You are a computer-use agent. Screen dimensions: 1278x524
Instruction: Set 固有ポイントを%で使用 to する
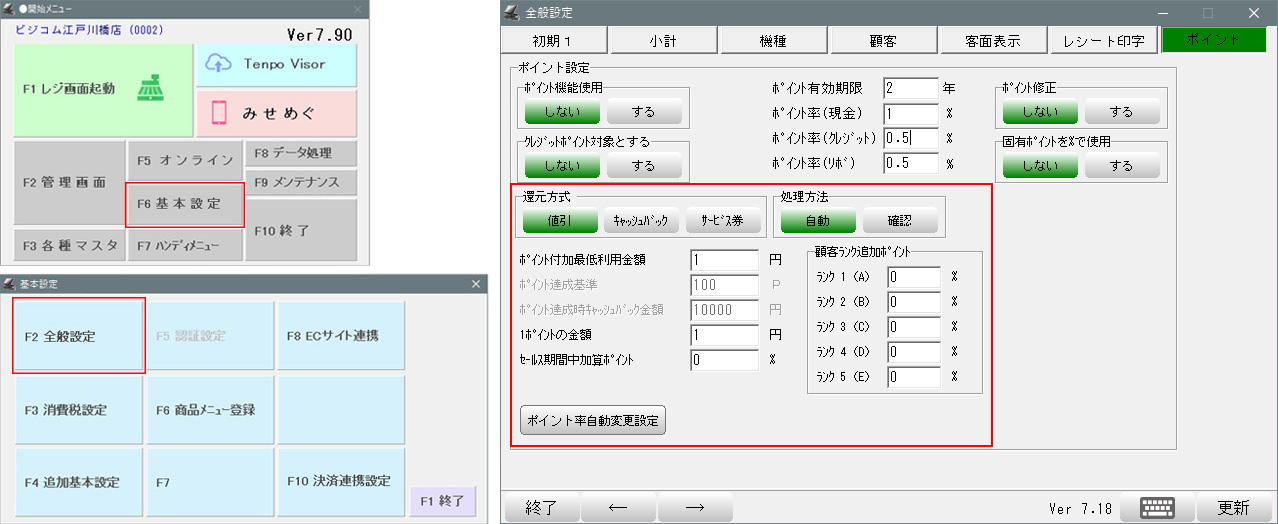[1122, 165]
